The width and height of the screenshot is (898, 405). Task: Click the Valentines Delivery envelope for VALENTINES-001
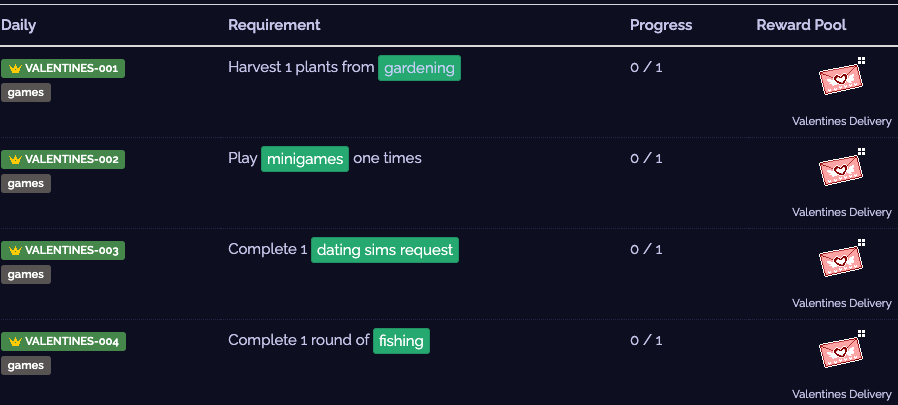tap(841, 78)
